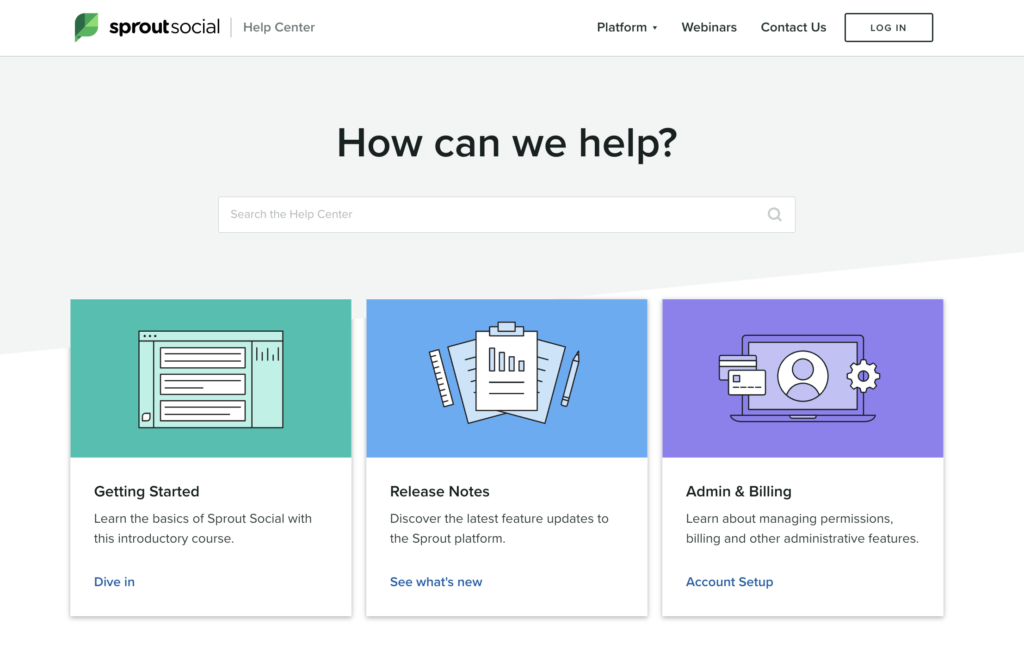Click the LOG IN button
Viewport: 1024px width, 656px height.
click(888, 27)
